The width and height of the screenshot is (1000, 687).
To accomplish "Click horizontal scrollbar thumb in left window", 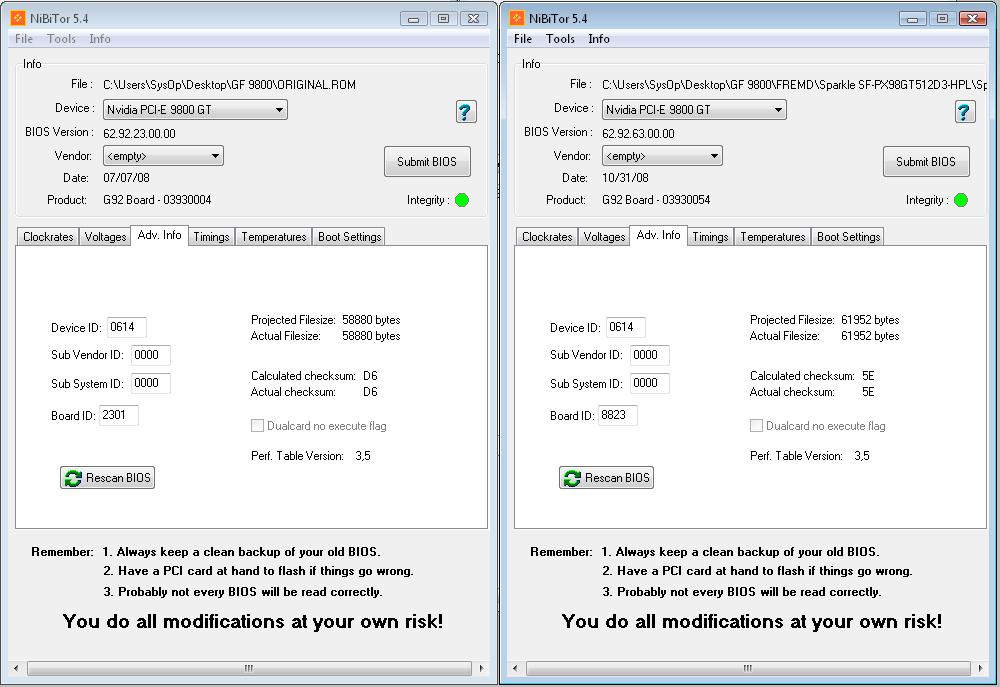I will click(x=249, y=668).
